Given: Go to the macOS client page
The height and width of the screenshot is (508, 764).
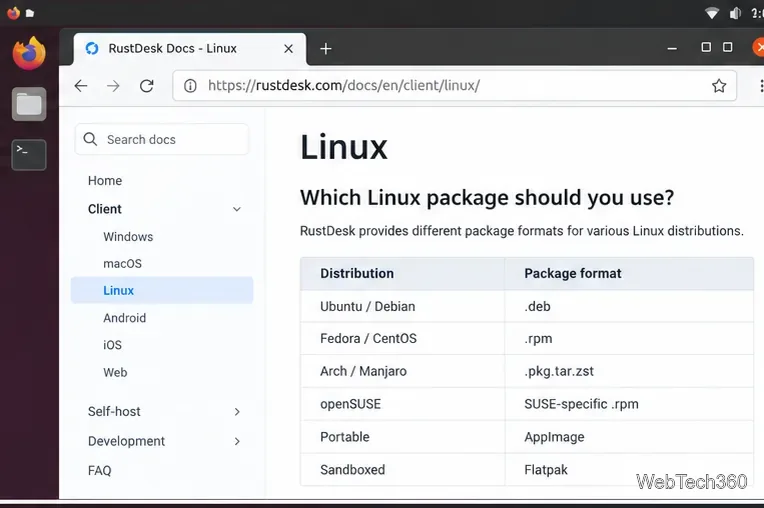Looking at the screenshot, I should click(x=122, y=263).
